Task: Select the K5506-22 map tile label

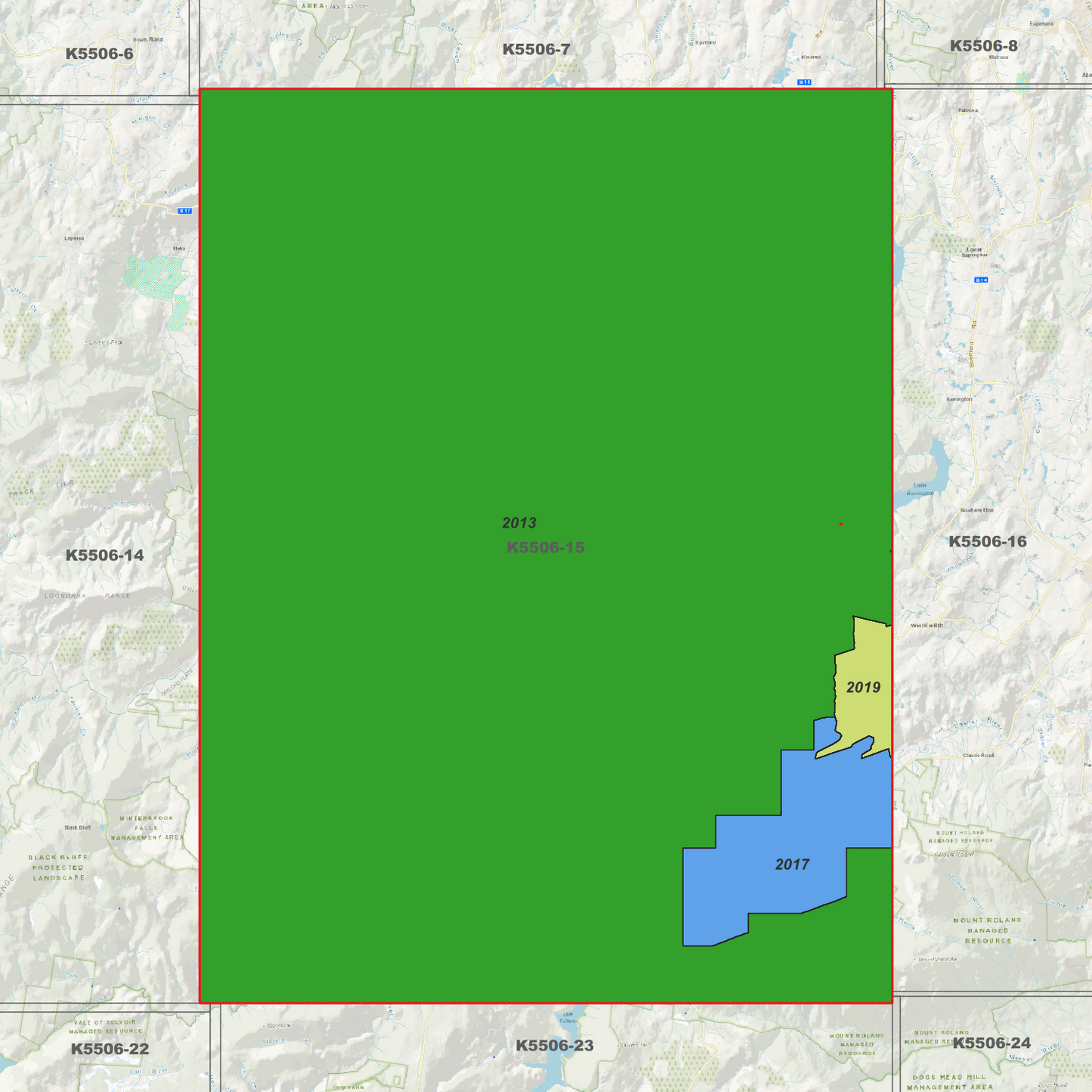Action: coord(110,1049)
